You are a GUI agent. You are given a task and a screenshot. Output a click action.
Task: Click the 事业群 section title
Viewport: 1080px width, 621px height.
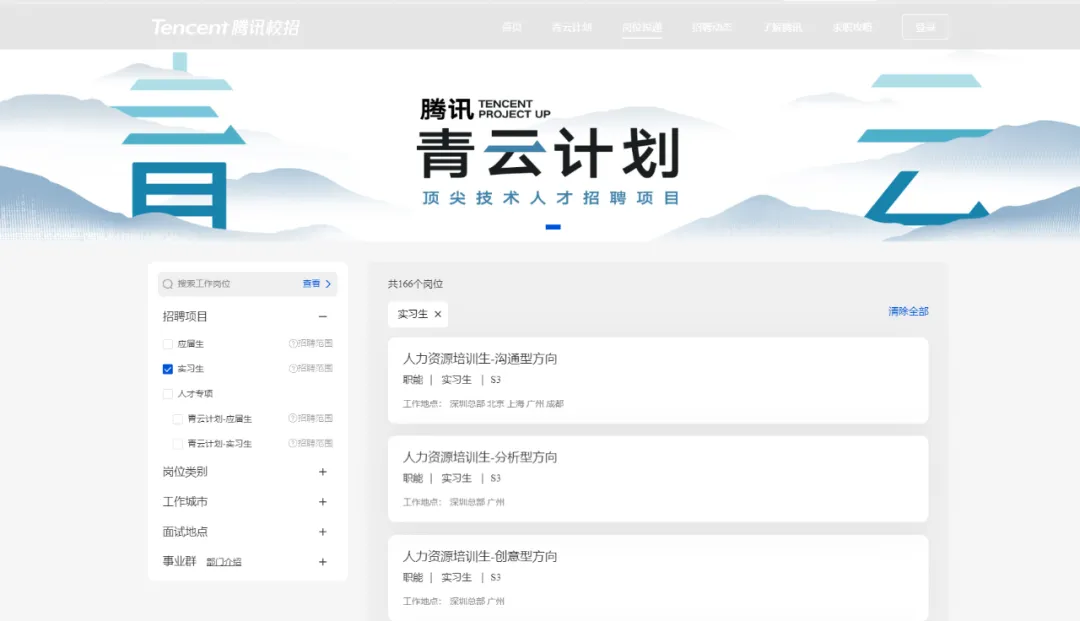click(179, 561)
